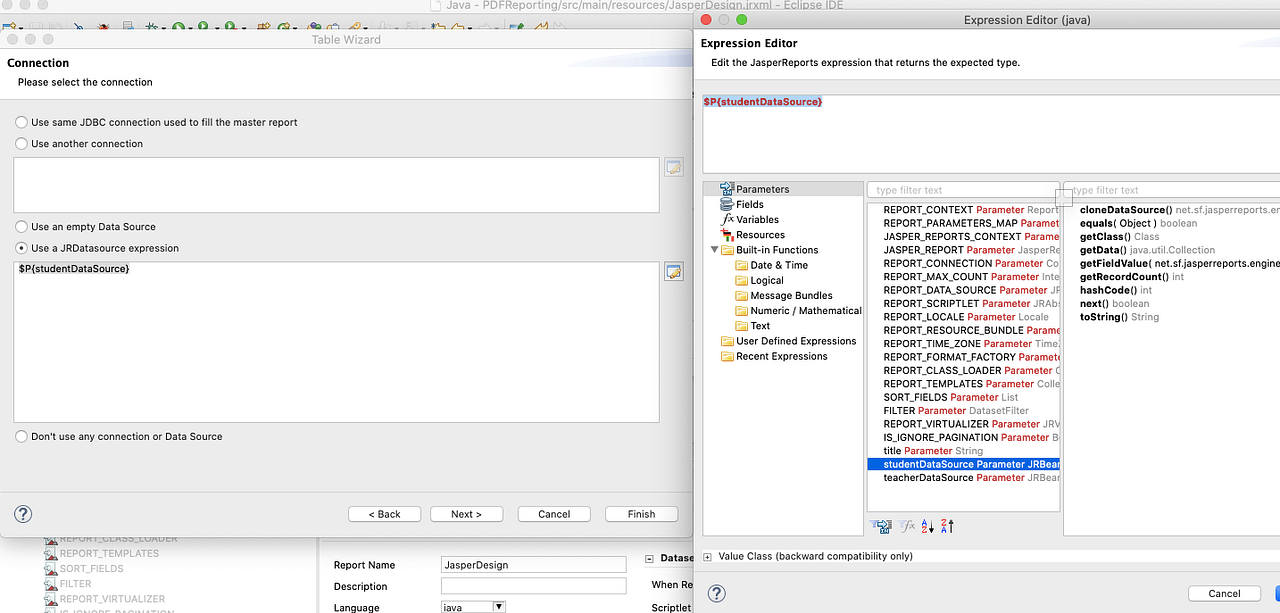Open the Logical functions folder
This screenshot has width=1280, height=613.
click(767, 280)
